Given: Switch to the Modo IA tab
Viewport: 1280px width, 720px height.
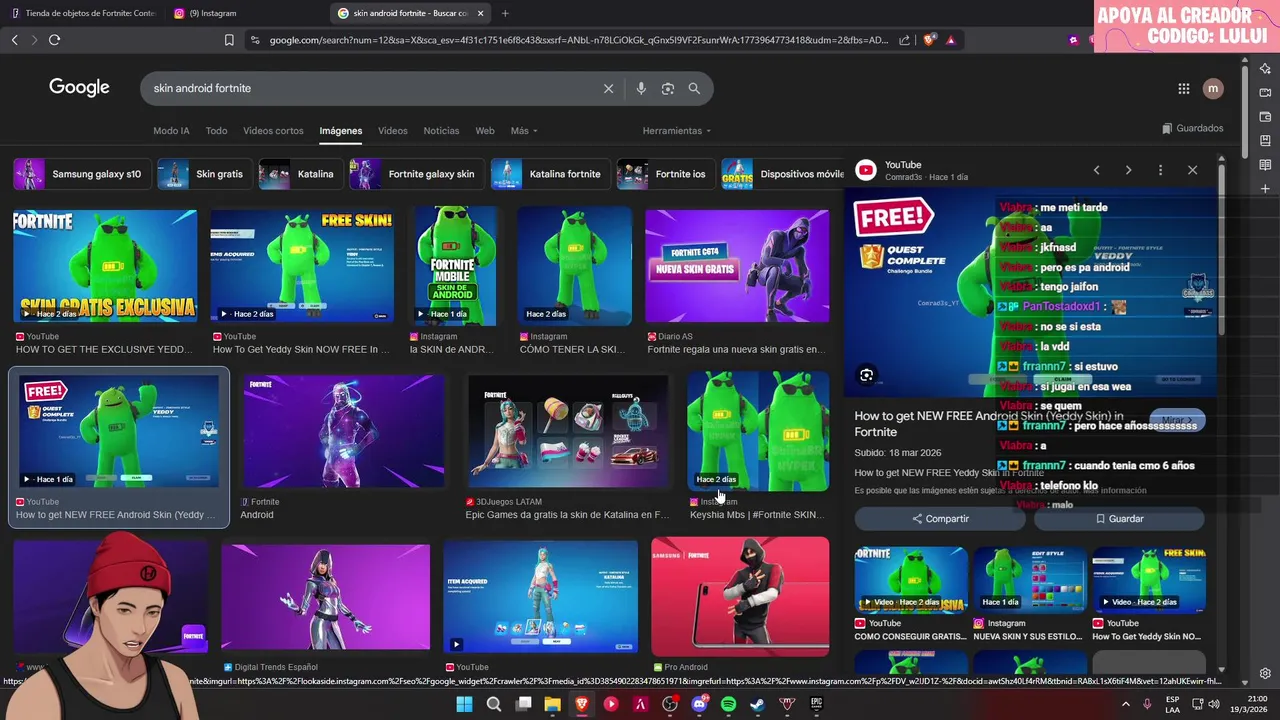Looking at the screenshot, I should click(x=171, y=131).
